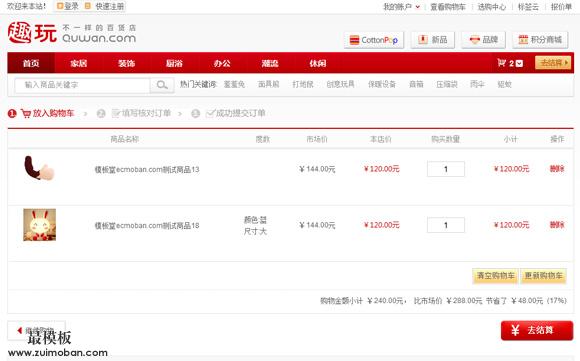This screenshot has width=580, height=361.
Task: Open 选购中心 link
Action: coord(492,7)
